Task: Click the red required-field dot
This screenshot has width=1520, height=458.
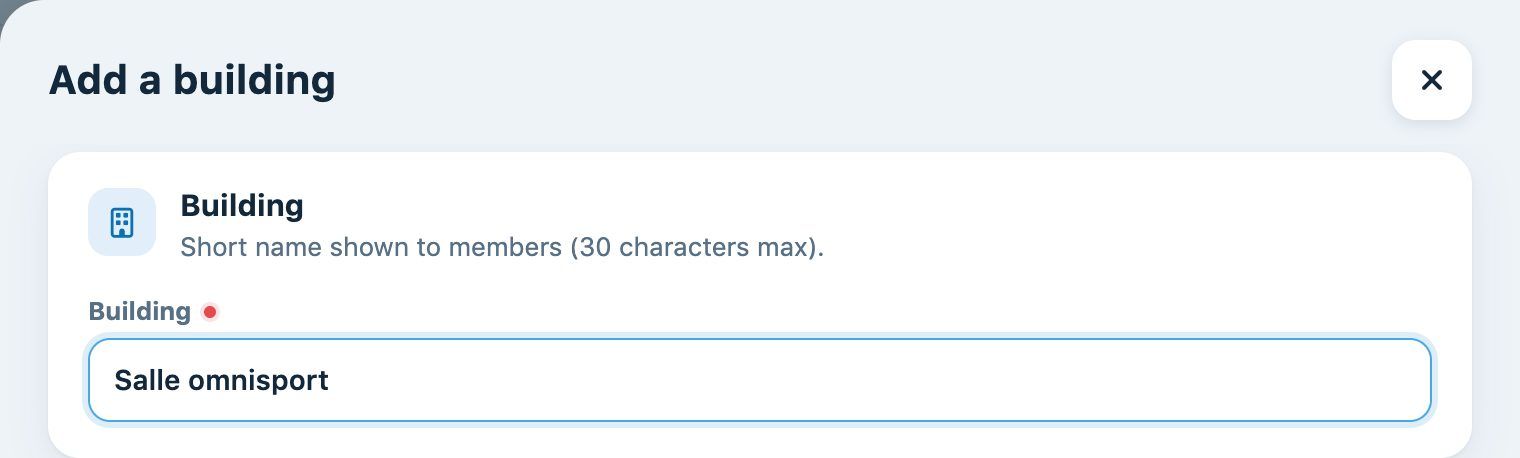Action: coord(209,312)
